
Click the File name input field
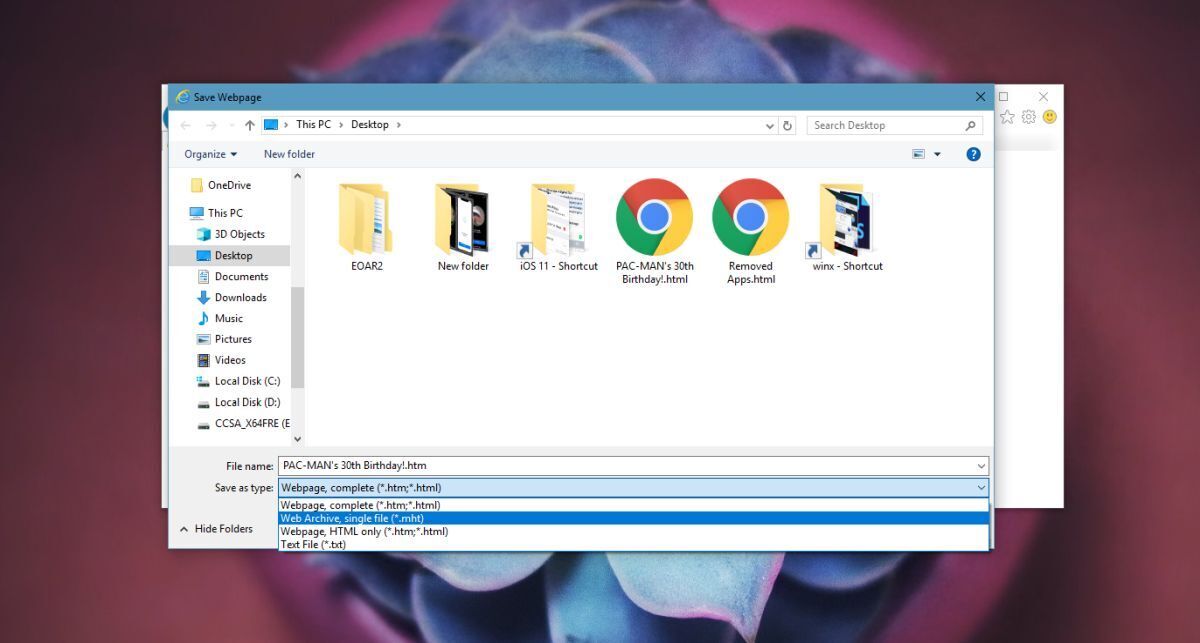point(625,466)
